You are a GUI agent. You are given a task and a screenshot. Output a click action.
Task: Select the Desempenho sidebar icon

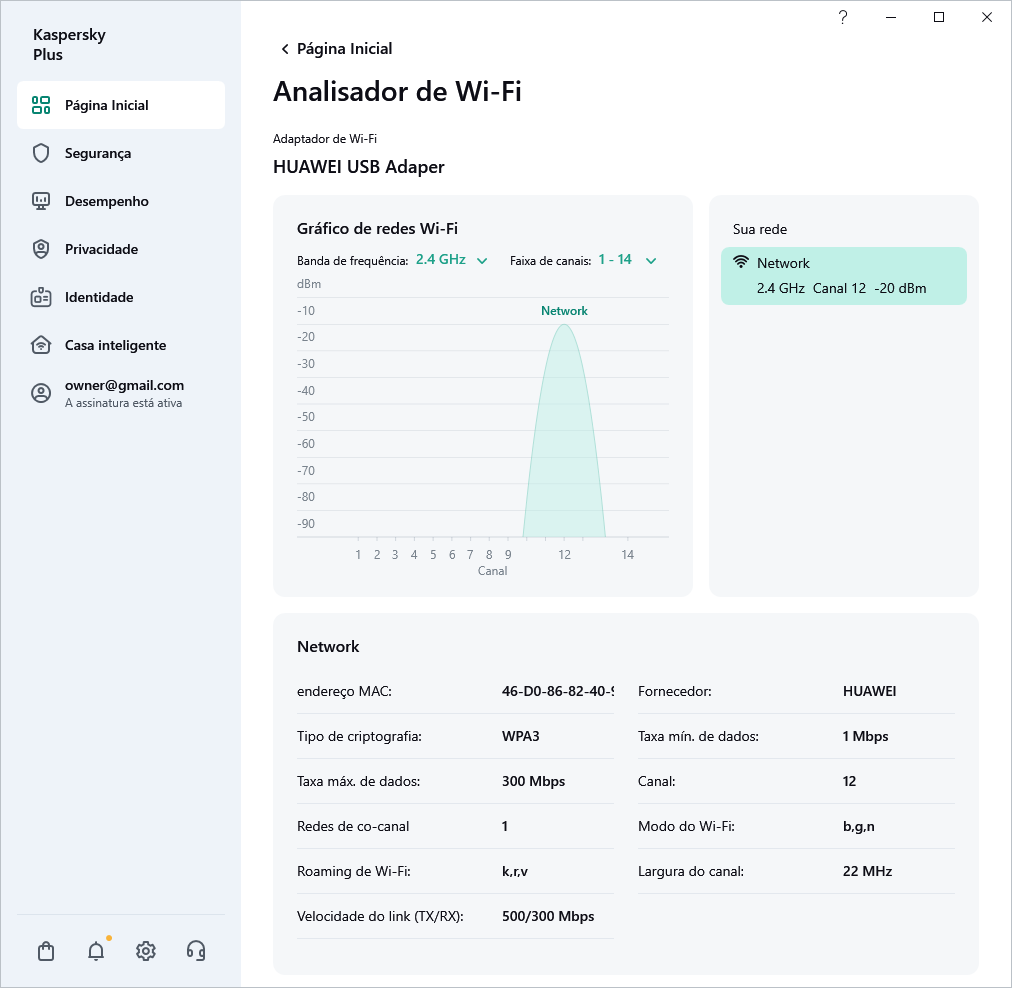coord(40,201)
